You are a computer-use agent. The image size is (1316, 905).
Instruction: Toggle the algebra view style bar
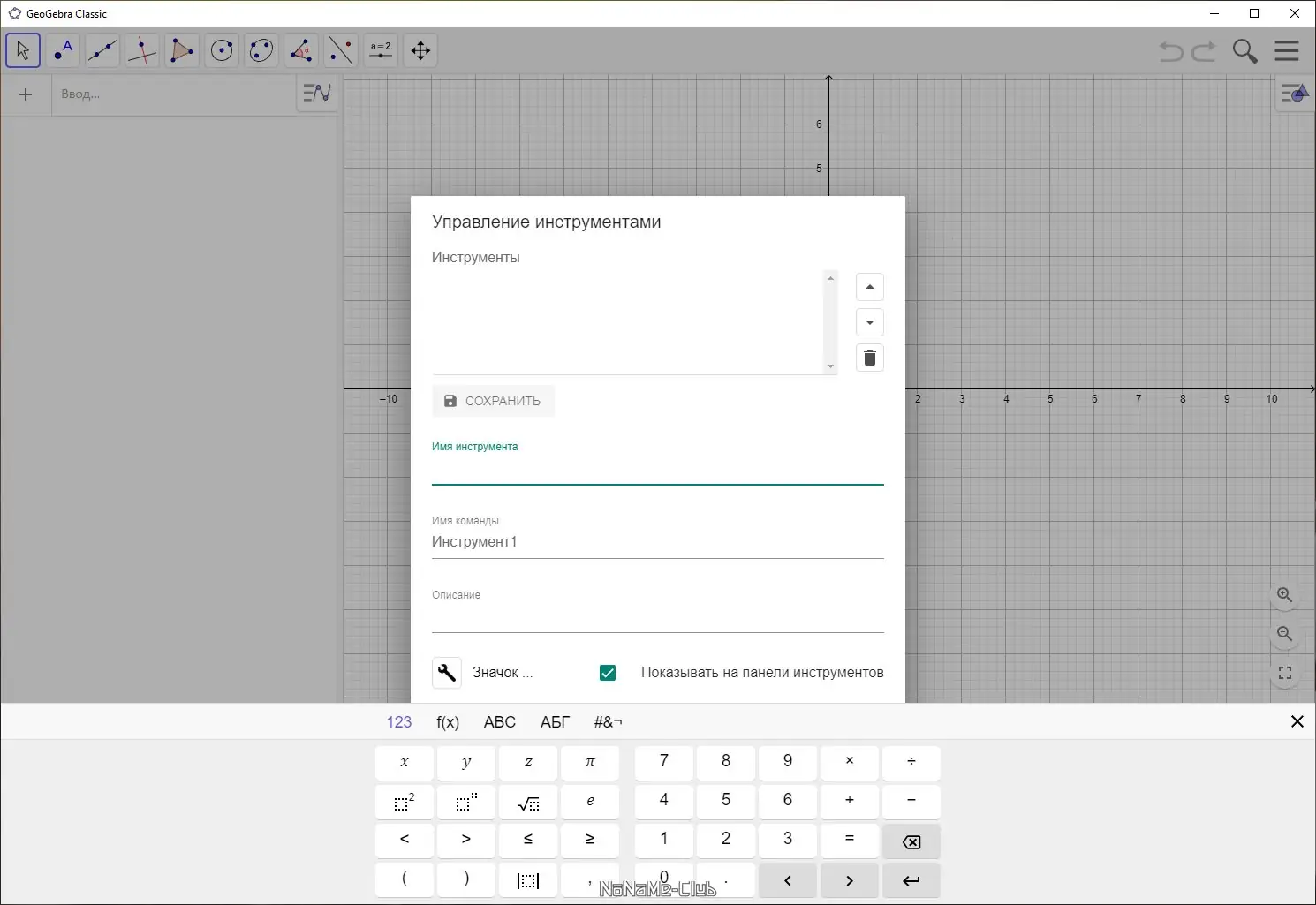click(x=317, y=92)
